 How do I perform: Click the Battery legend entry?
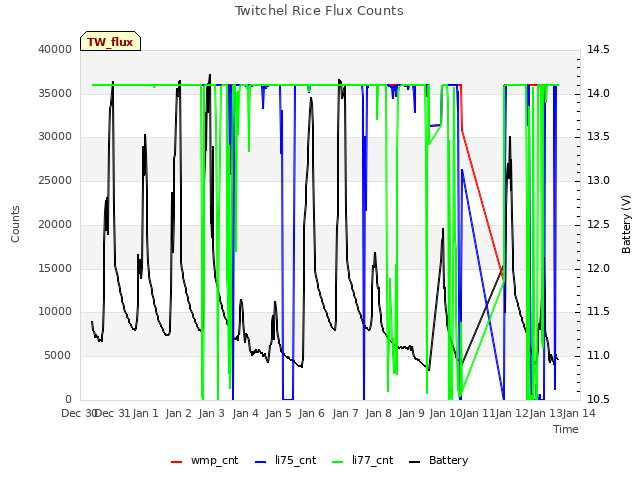click(x=439, y=460)
